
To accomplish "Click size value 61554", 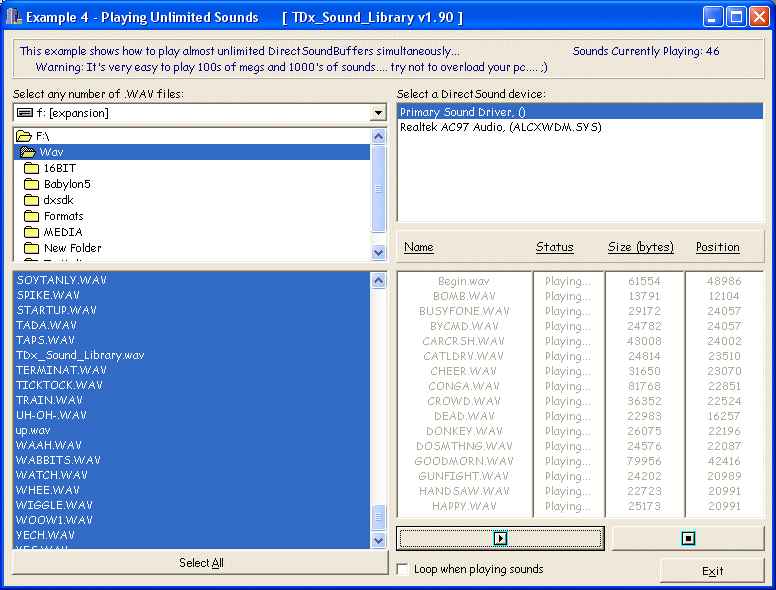I will coord(644,281).
